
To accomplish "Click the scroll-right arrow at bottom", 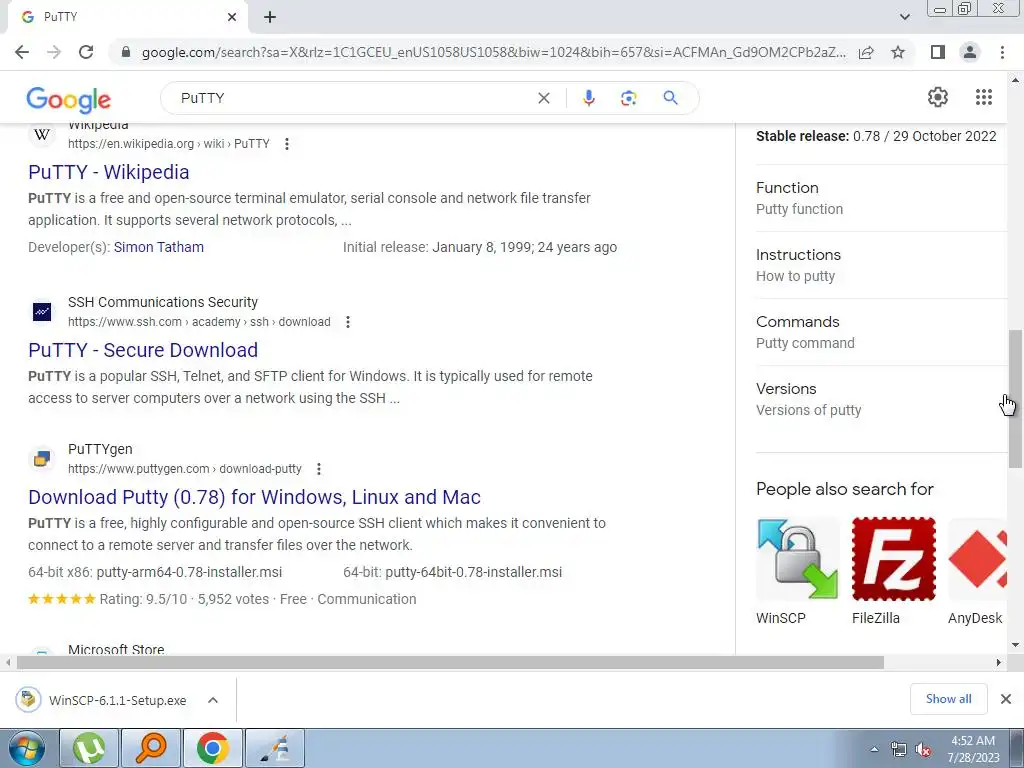I will [999, 662].
